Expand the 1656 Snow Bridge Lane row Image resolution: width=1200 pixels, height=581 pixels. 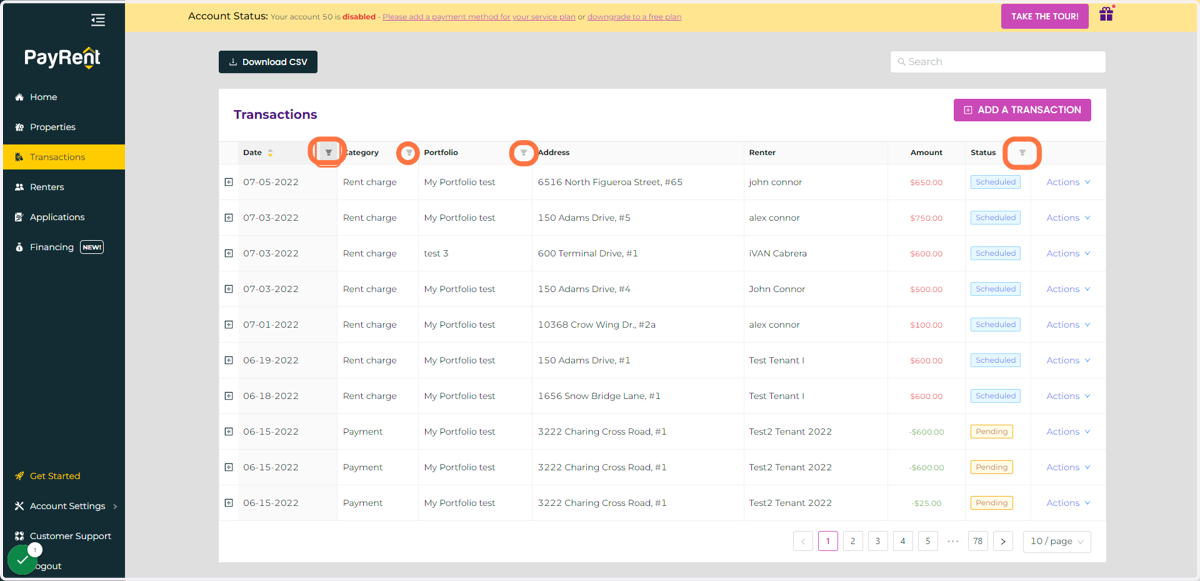pyautogui.click(x=228, y=396)
